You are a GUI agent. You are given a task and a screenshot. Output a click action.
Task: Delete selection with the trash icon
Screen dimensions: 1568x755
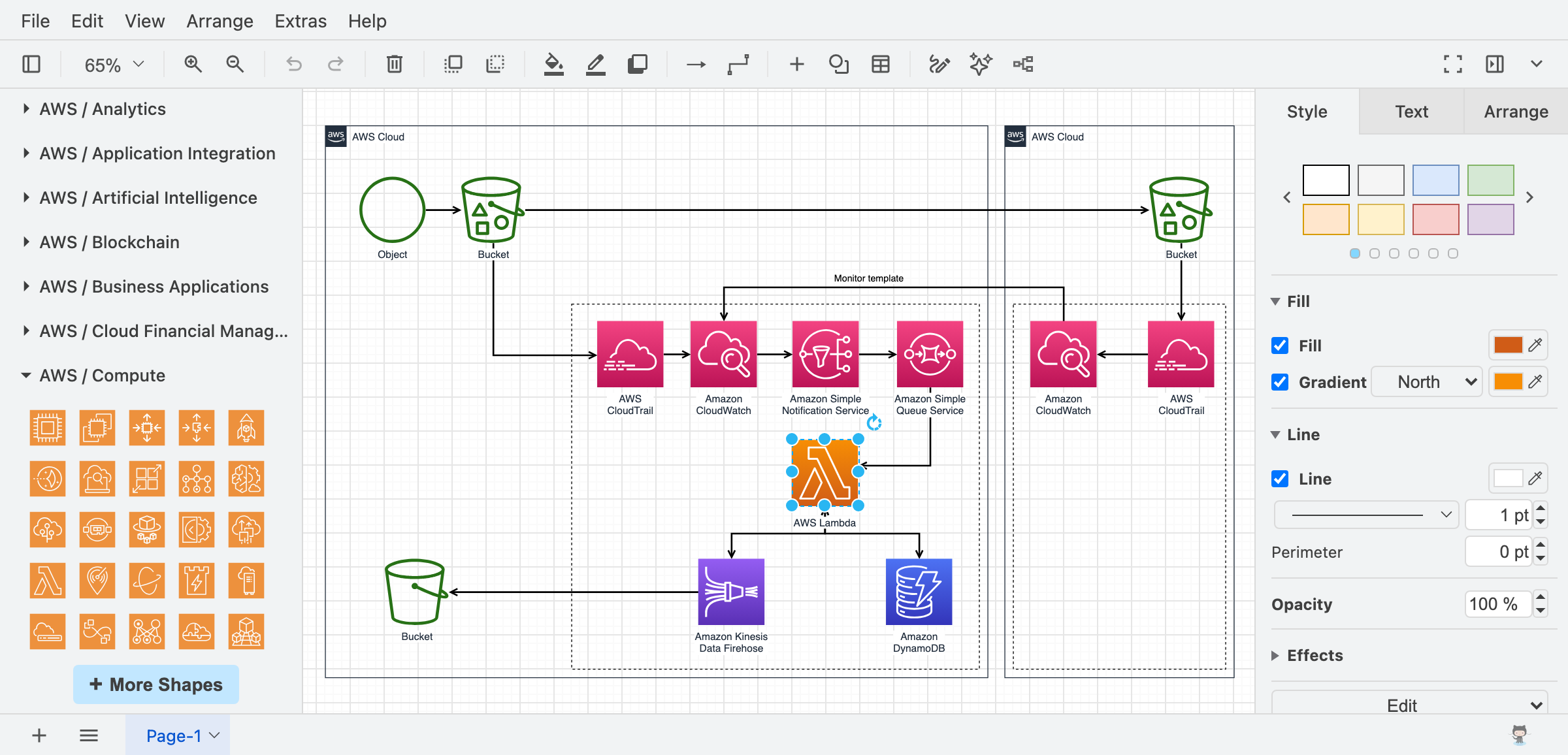point(395,64)
